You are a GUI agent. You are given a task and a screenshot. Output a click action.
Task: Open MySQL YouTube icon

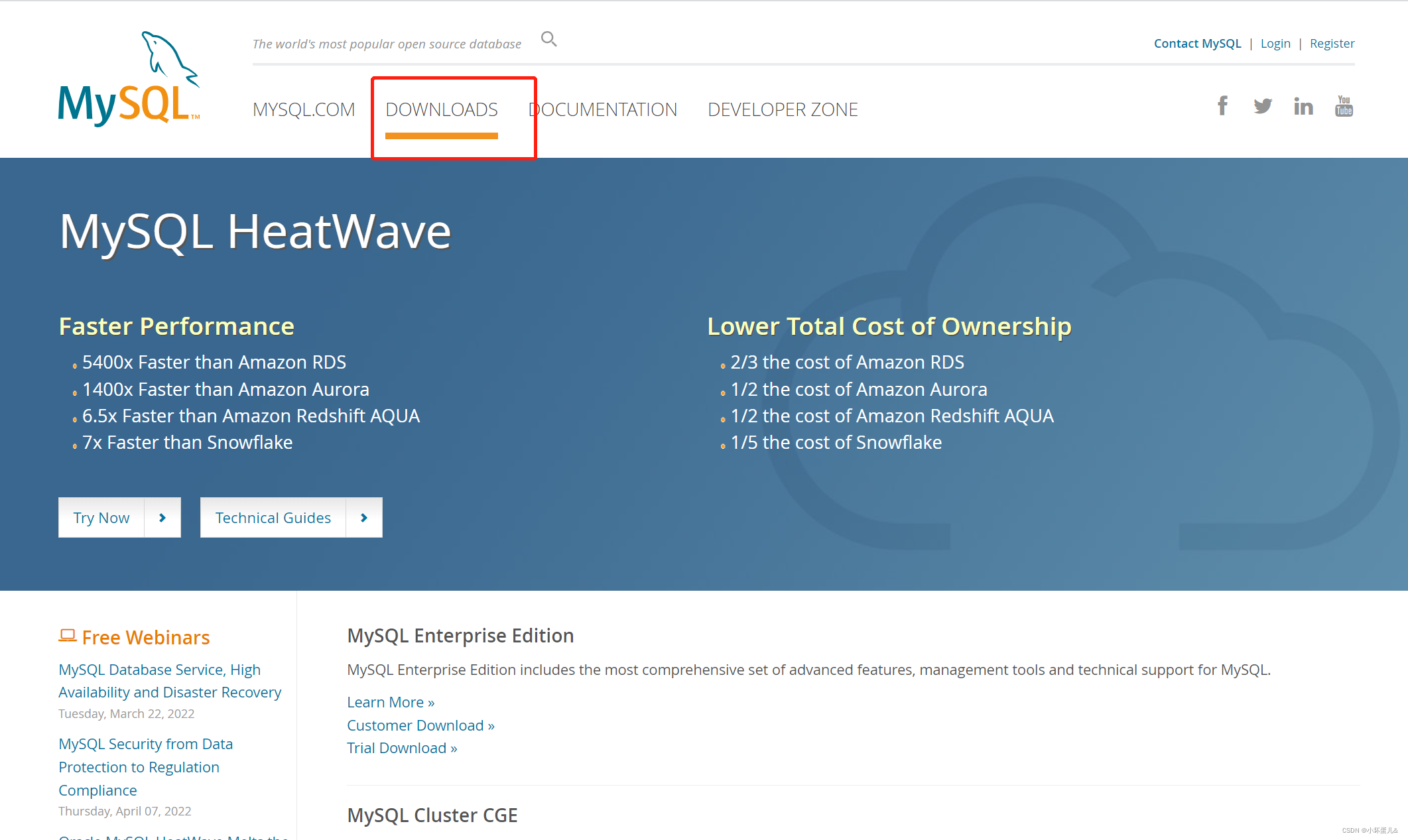1344,106
